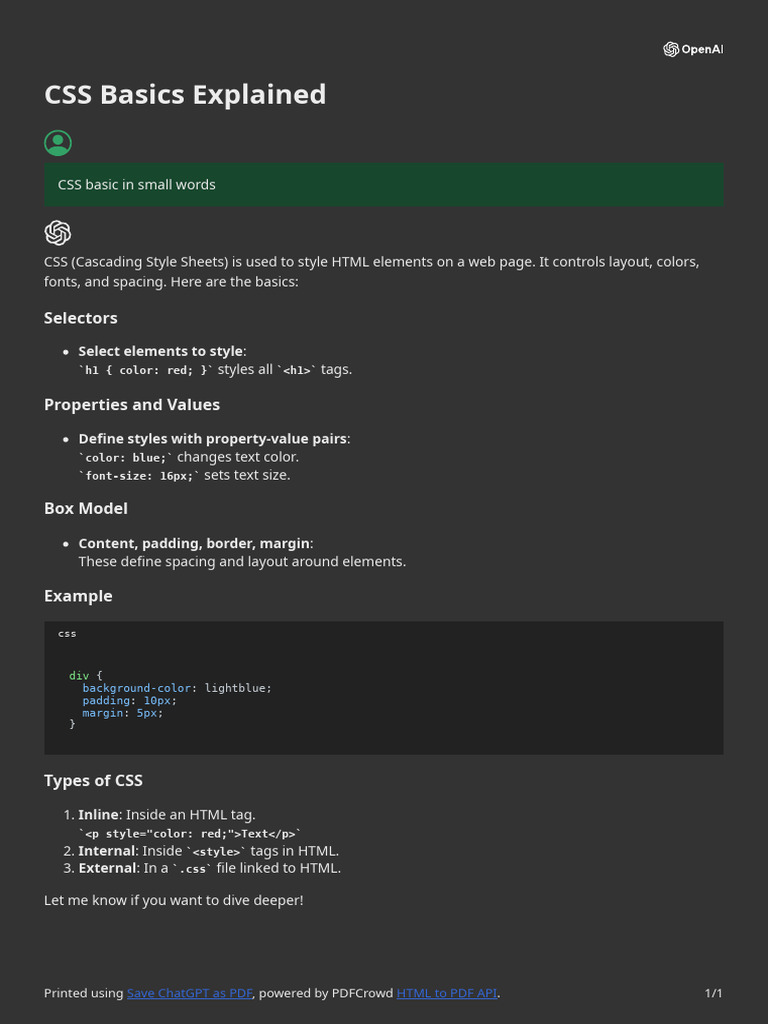This screenshot has width=768, height=1024.
Task: Click the Types of CSS heading
Action: [x=93, y=781]
